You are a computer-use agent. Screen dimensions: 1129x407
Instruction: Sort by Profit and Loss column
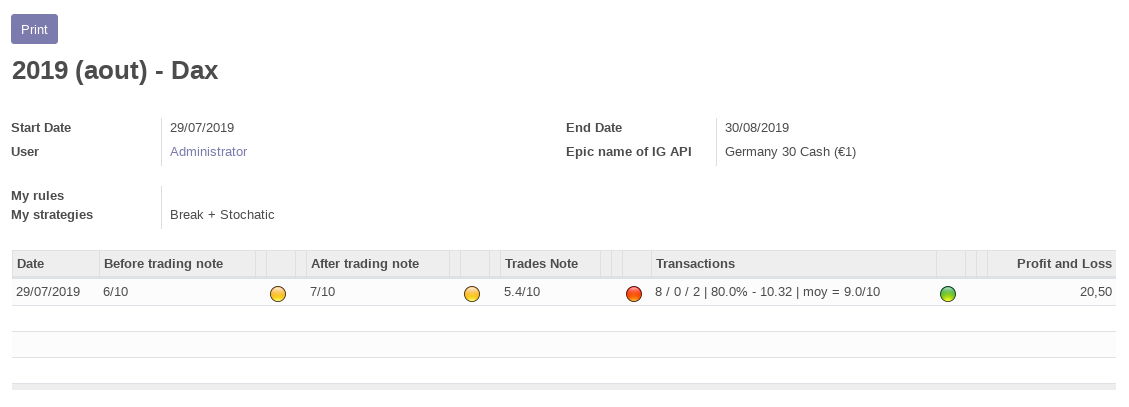1063,264
